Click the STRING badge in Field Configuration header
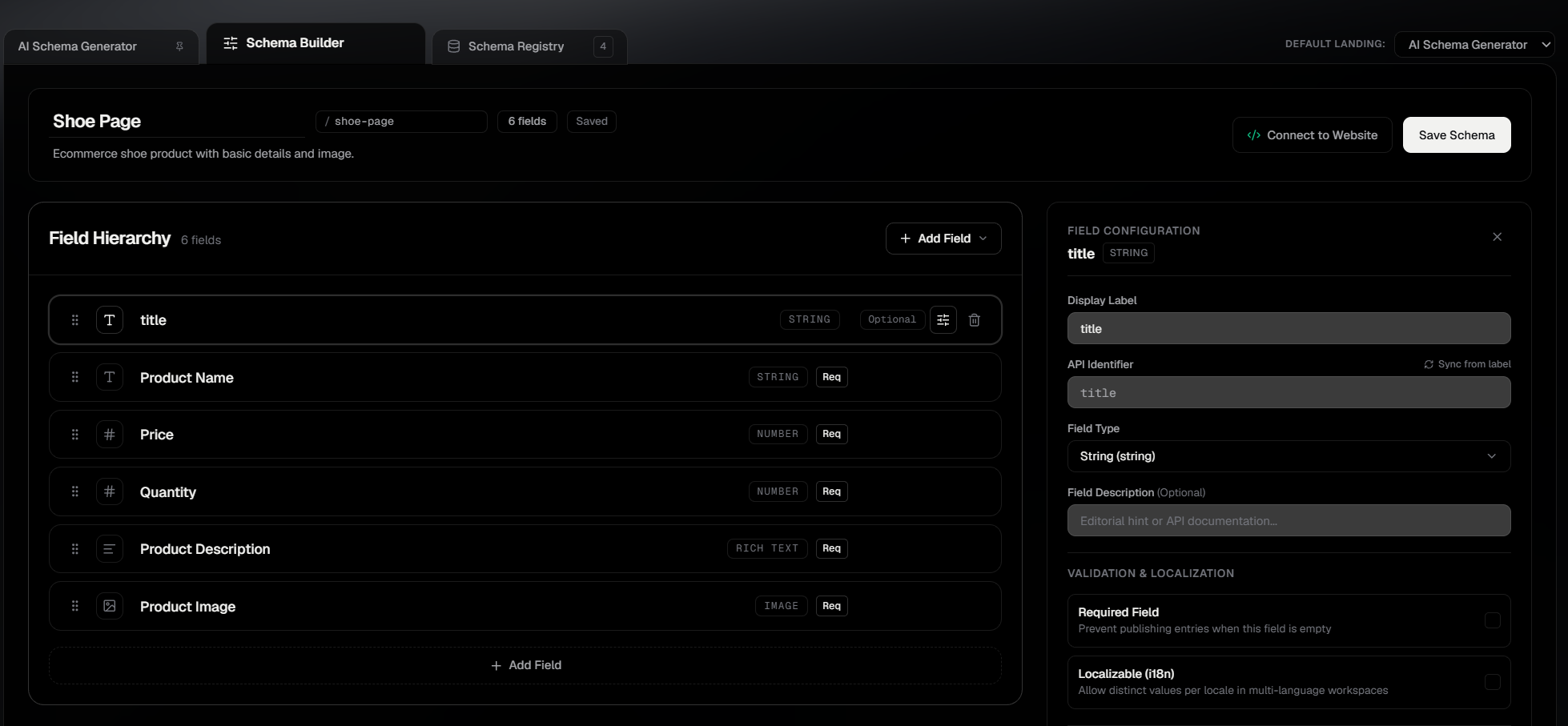 1128,253
